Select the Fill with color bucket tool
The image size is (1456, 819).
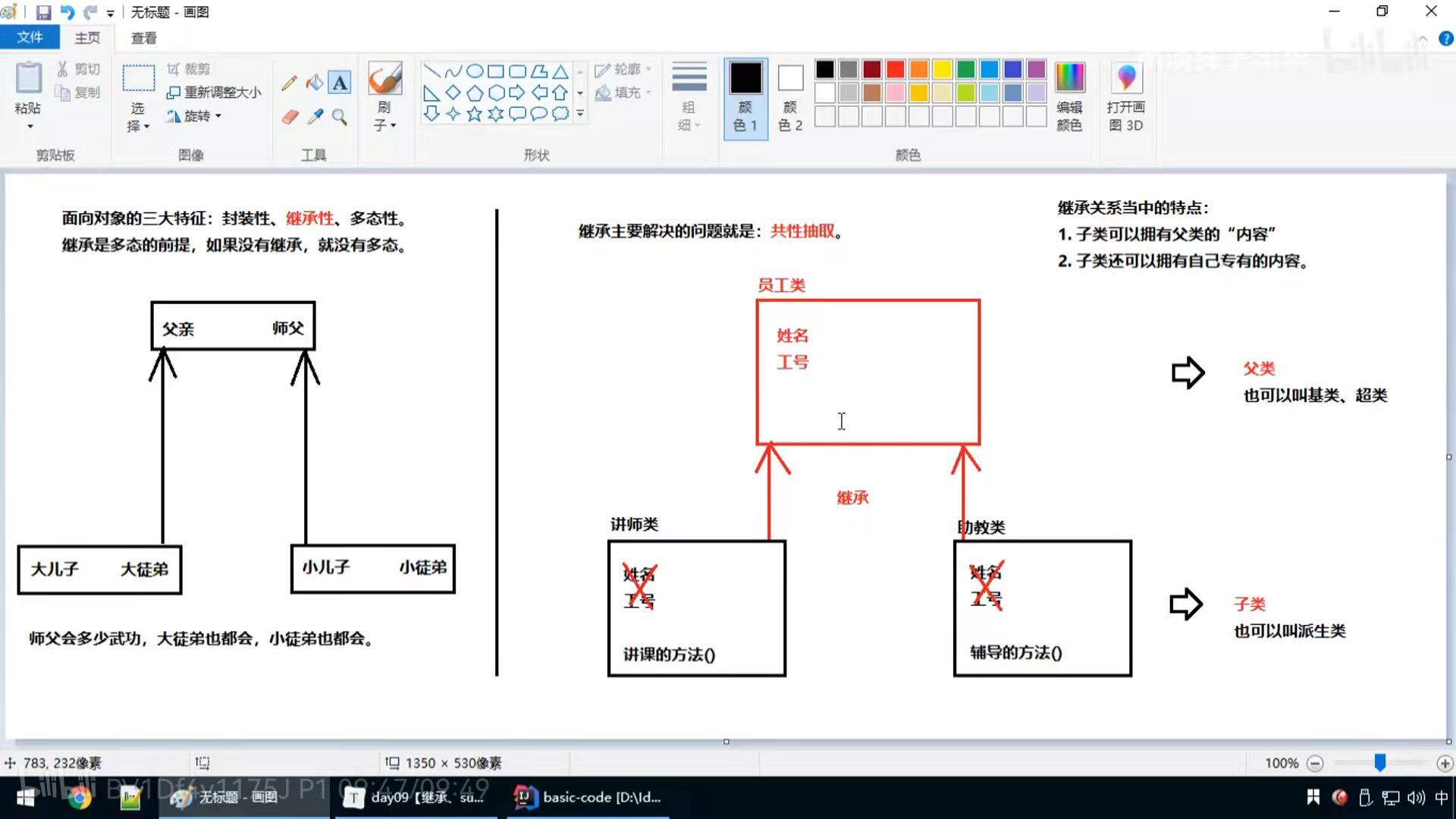[315, 83]
